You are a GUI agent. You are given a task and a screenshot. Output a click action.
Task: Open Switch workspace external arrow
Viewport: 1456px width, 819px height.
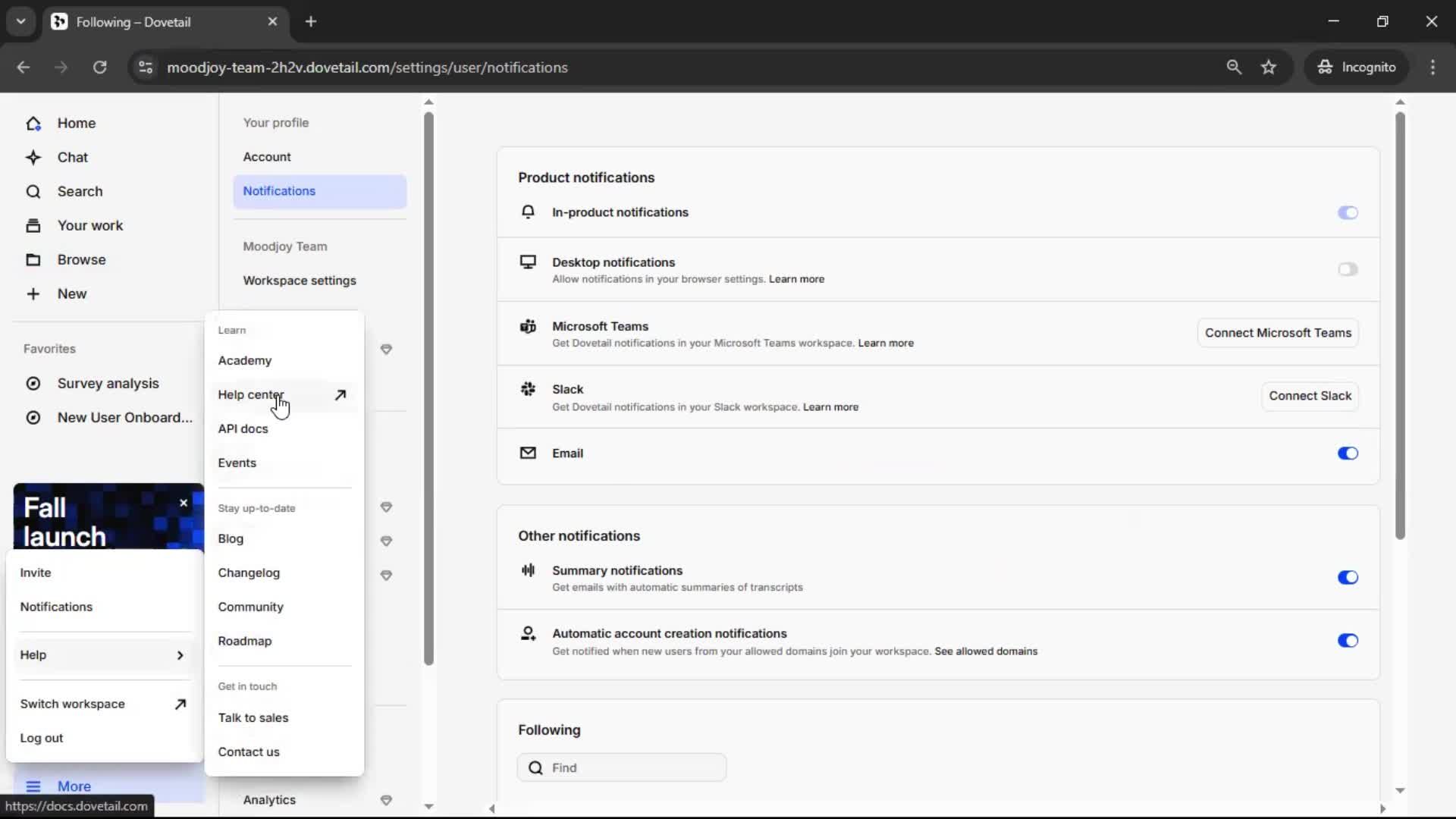(180, 704)
